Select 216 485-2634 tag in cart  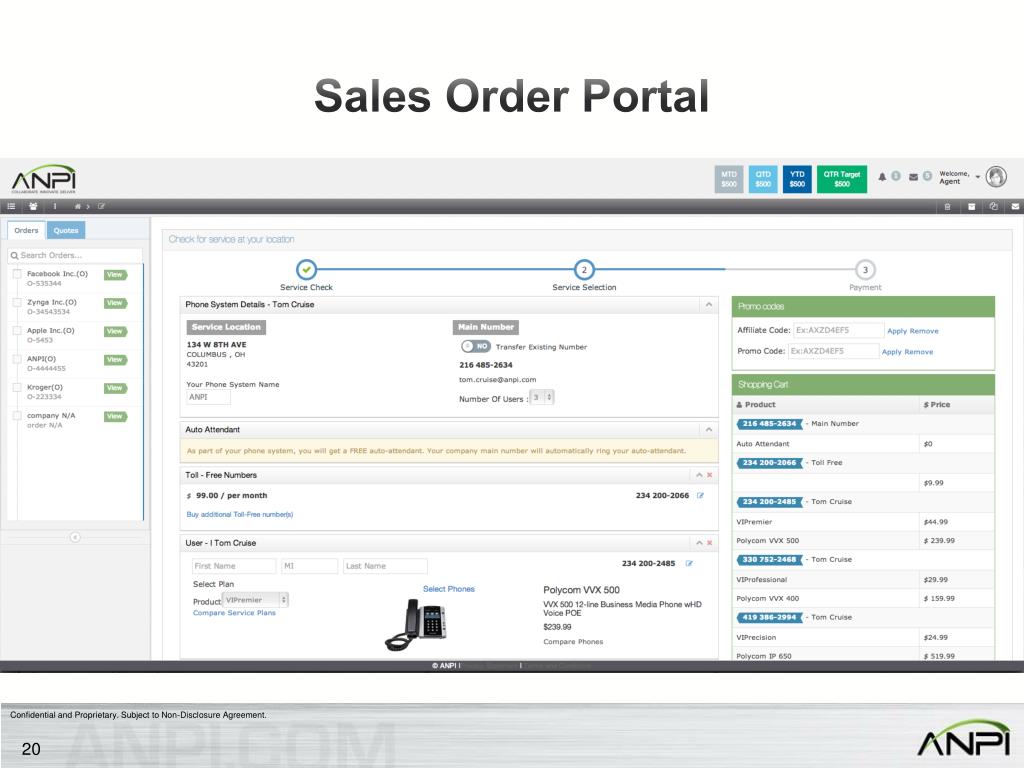(769, 424)
